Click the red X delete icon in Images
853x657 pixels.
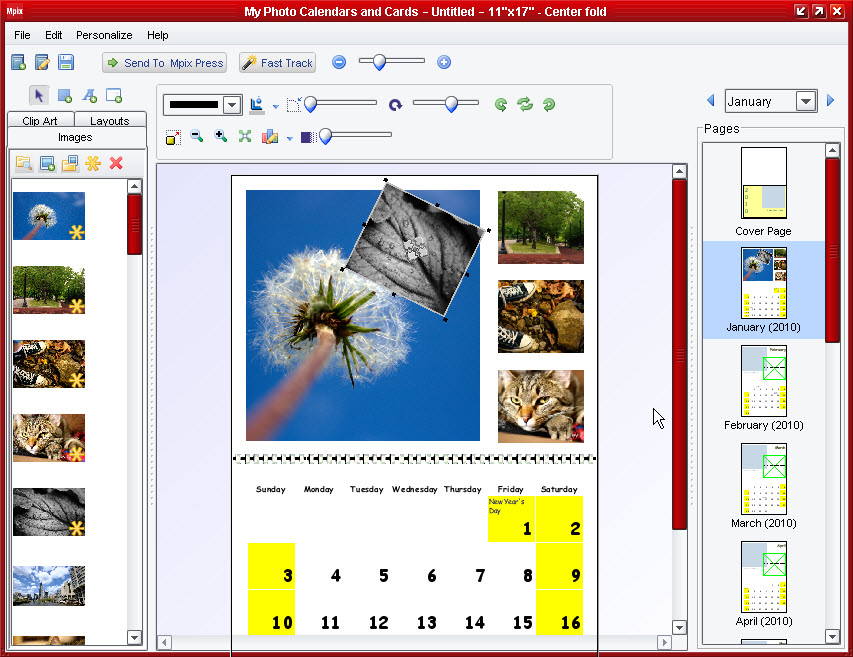tap(116, 163)
